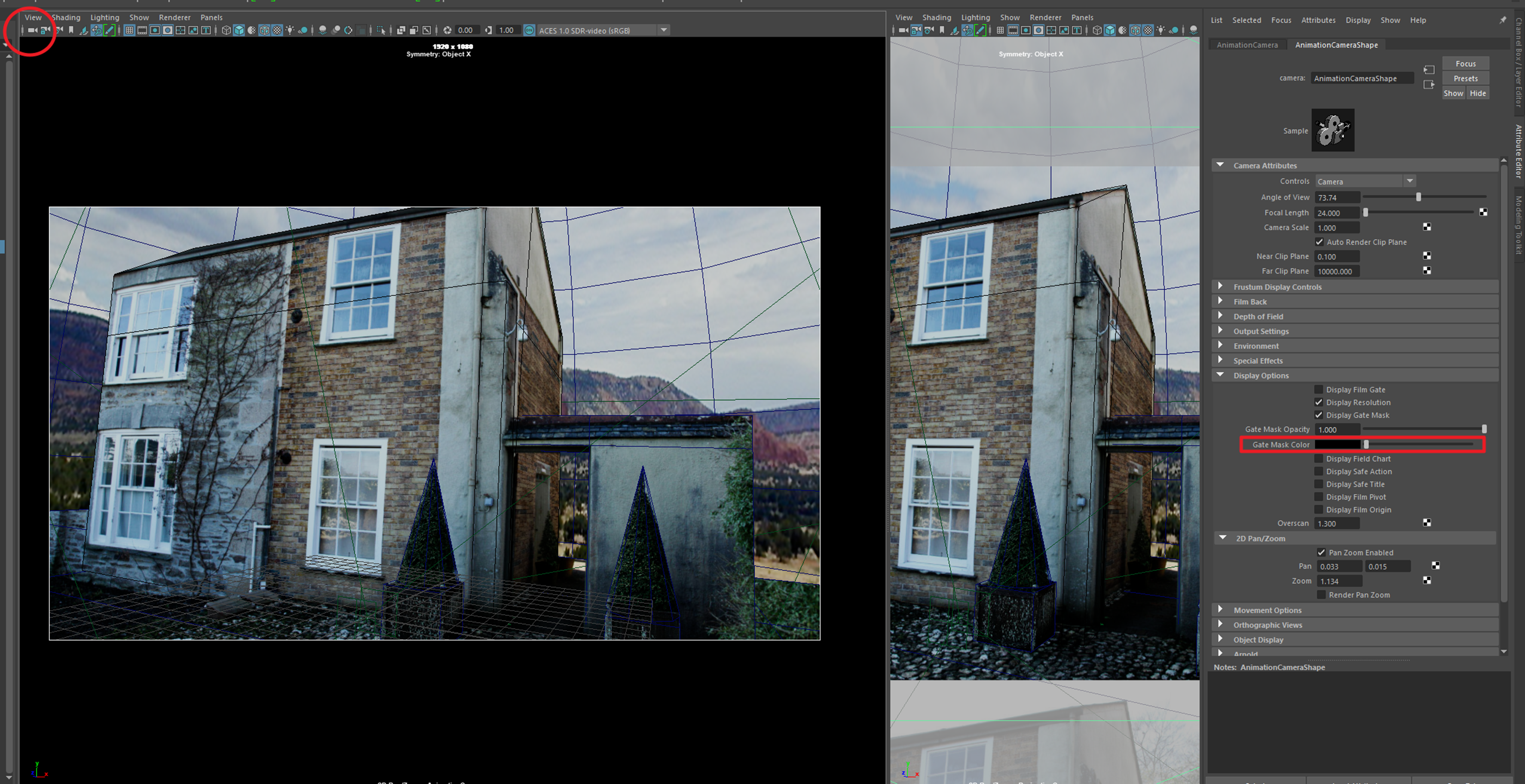Click Use All Lights bulb icon in left viewport
The height and width of the screenshot is (784, 1525).
coord(290,30)
